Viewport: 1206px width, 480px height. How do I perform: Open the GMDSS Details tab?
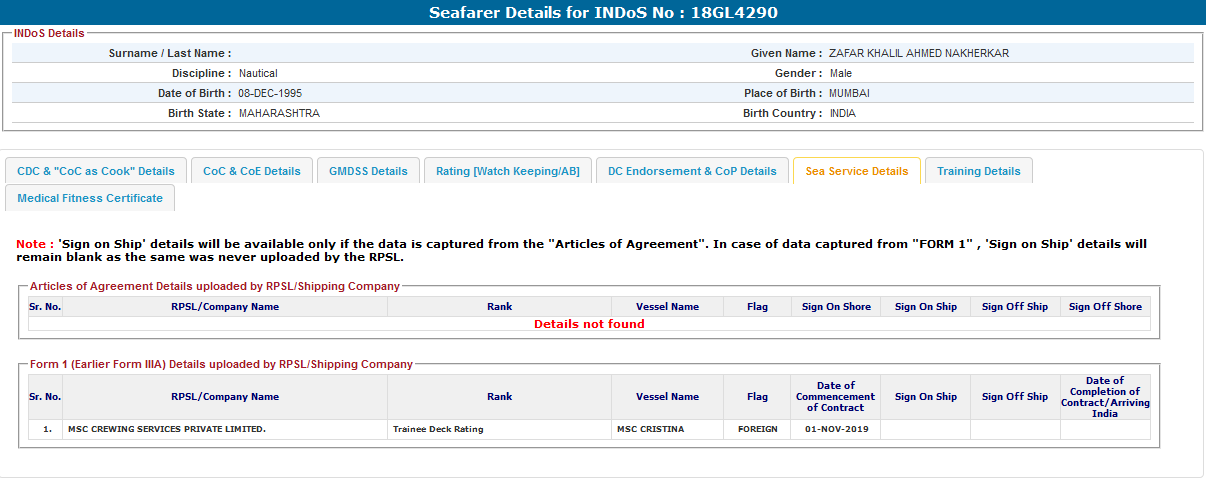(x=368, y=171)
